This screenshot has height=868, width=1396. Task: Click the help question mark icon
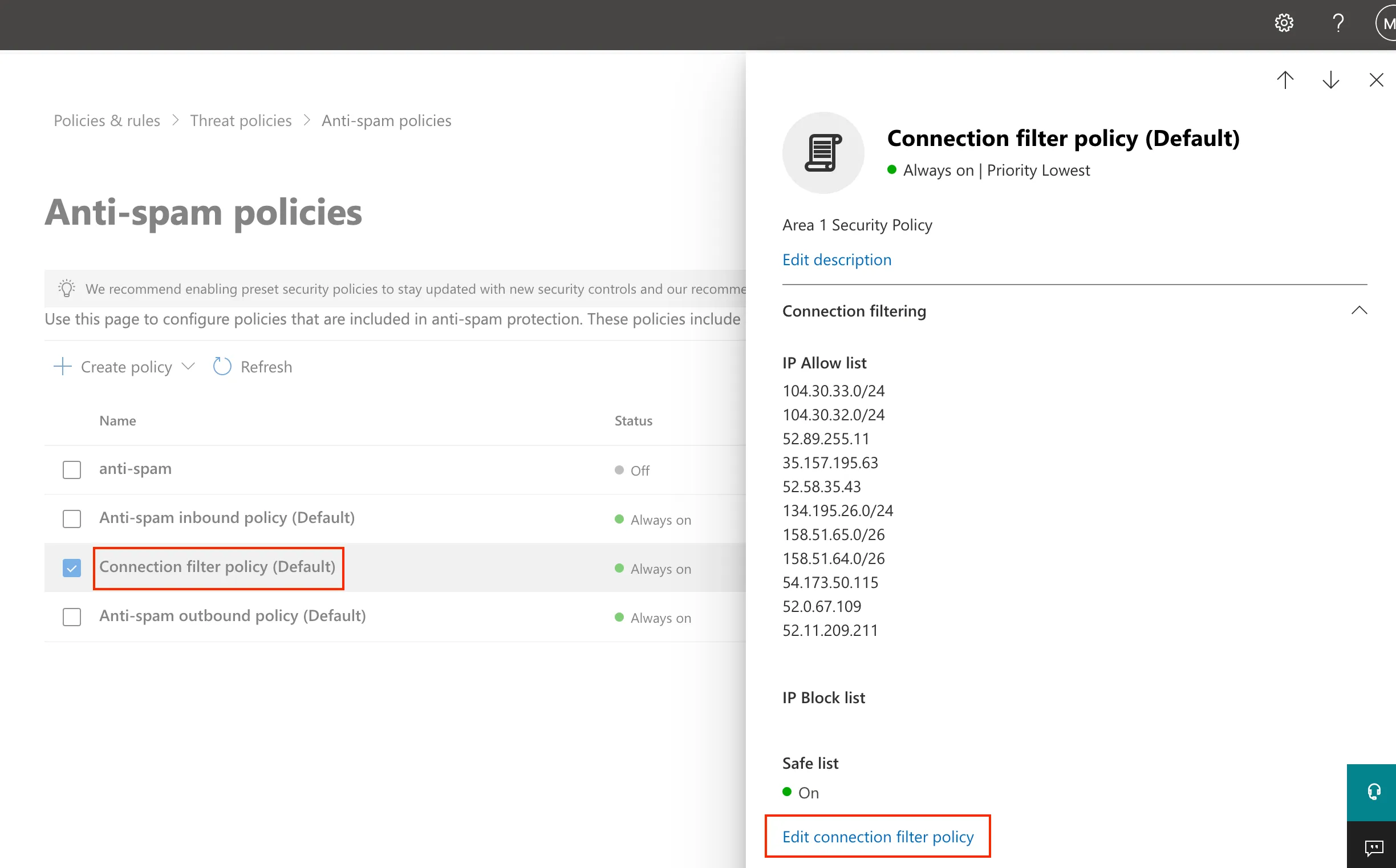[1339, 23]
